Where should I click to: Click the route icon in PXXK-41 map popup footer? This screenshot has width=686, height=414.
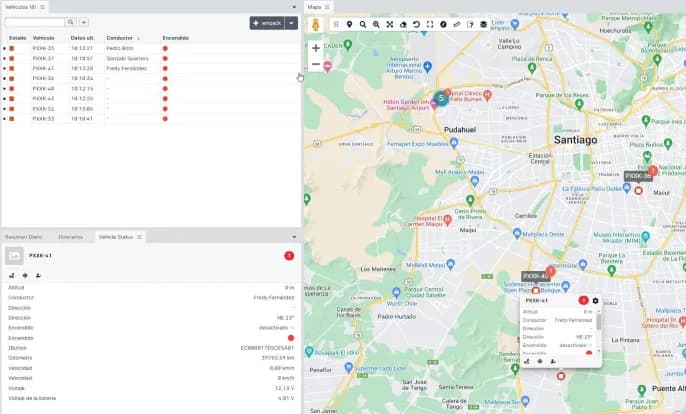[527, 361]
